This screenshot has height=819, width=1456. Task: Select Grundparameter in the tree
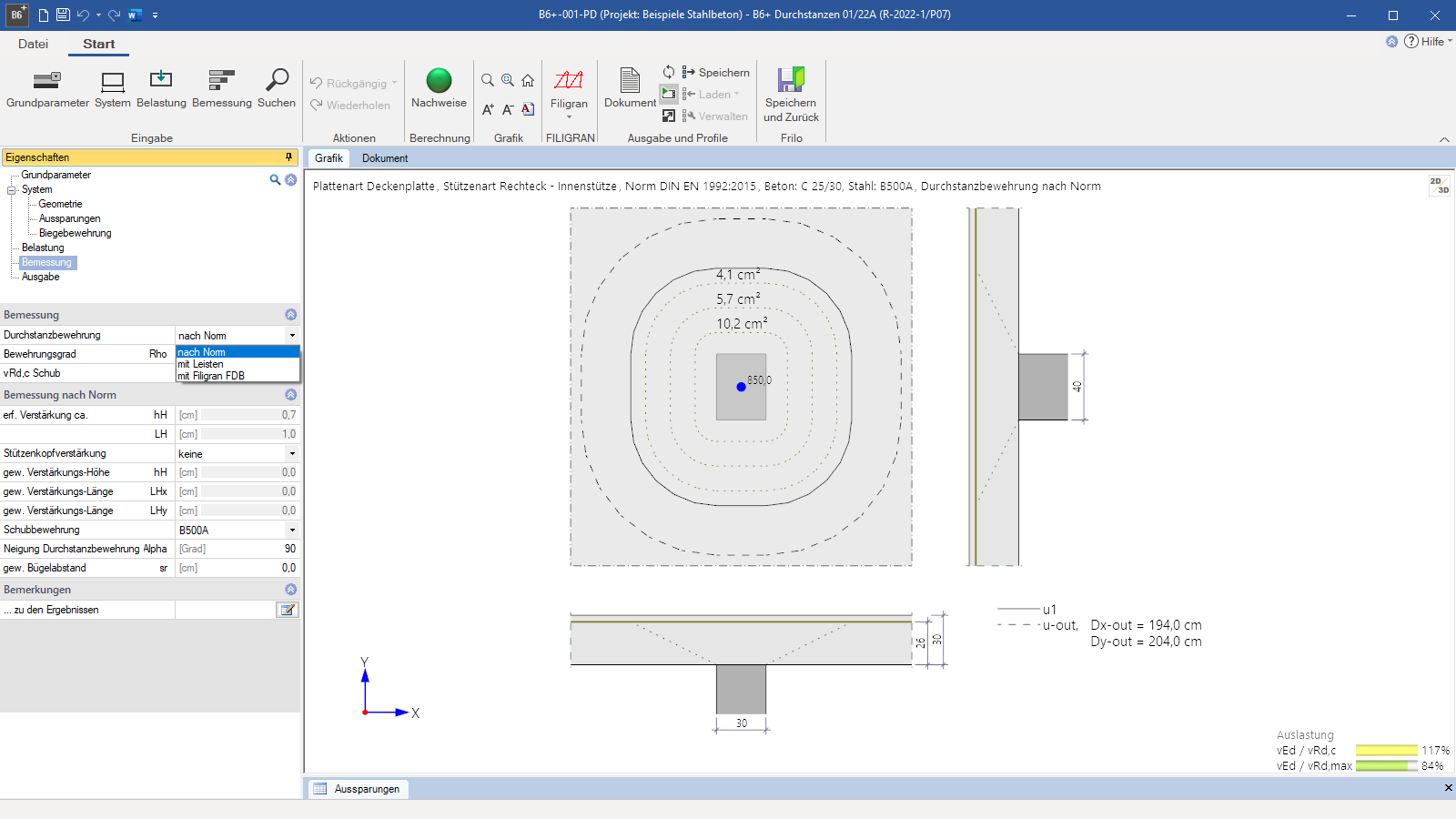(x=56, y=175)
